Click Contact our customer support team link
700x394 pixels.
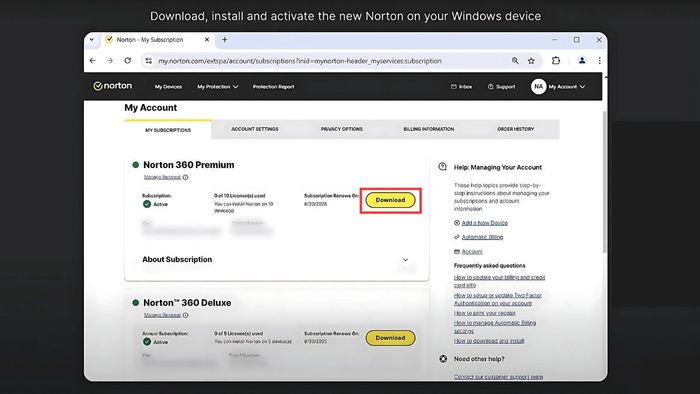[498, 377]
